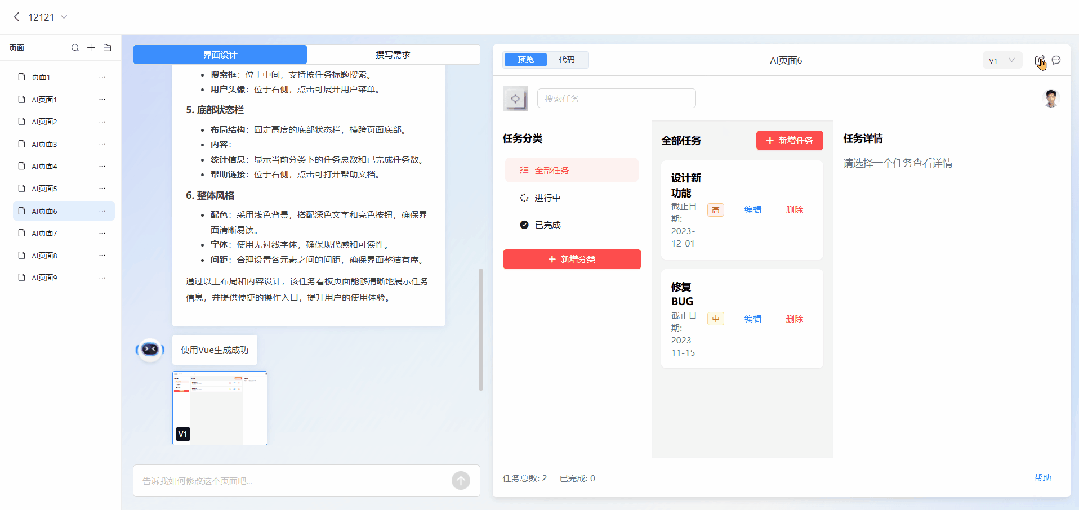Click the 中 priority tag
Viewport: 1079px width, 510px height.
[x=715, y=319]
